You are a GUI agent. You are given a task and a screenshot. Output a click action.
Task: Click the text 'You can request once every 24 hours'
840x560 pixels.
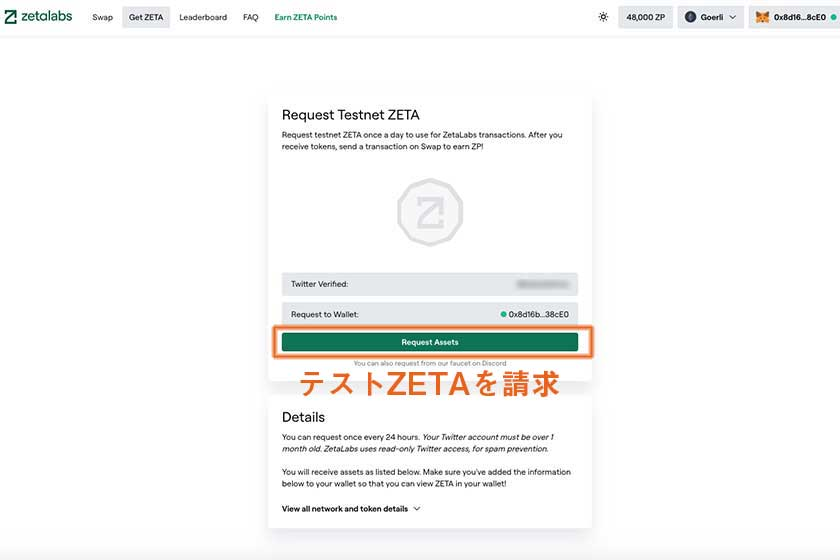coord(350,437)
